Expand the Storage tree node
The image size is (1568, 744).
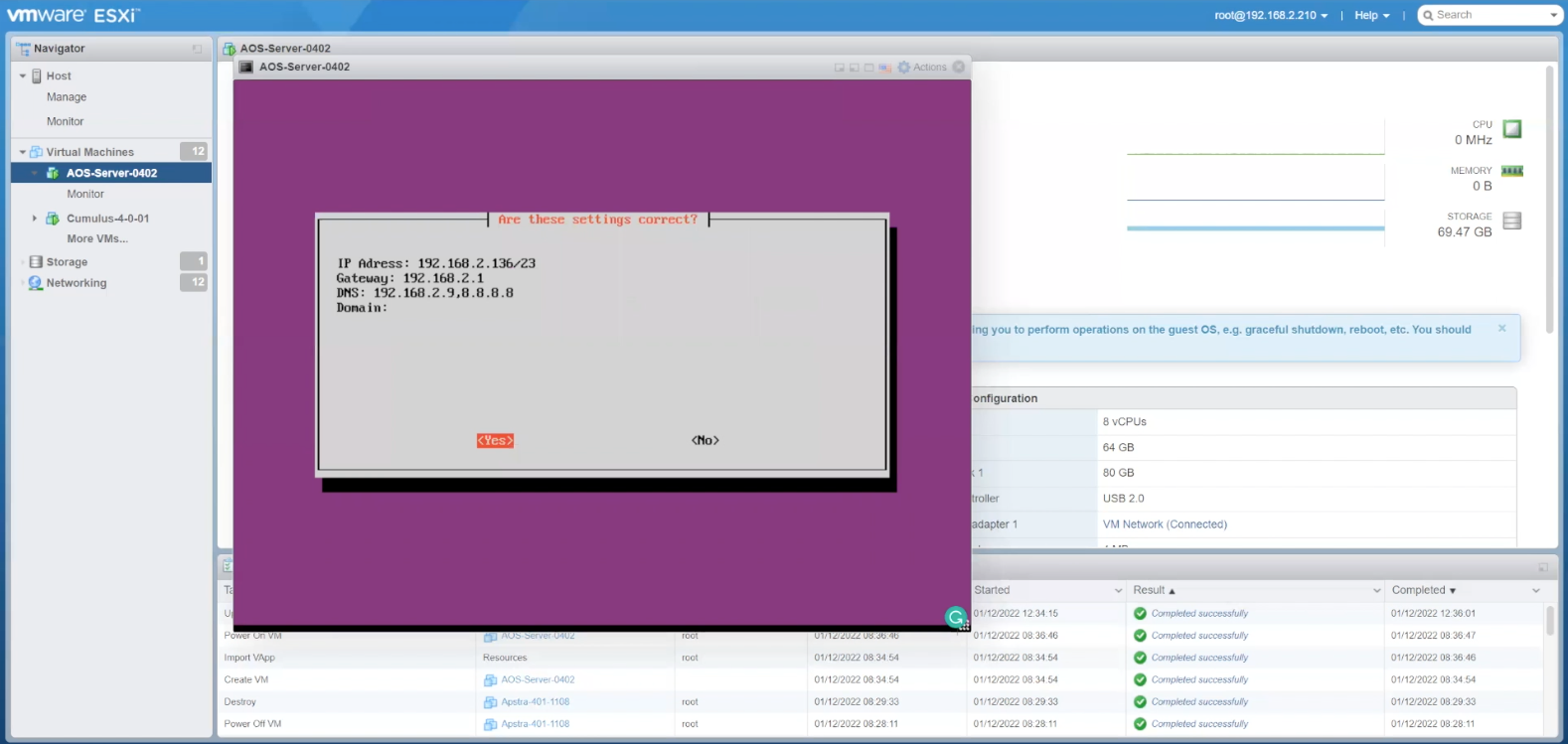coord(23,262)
